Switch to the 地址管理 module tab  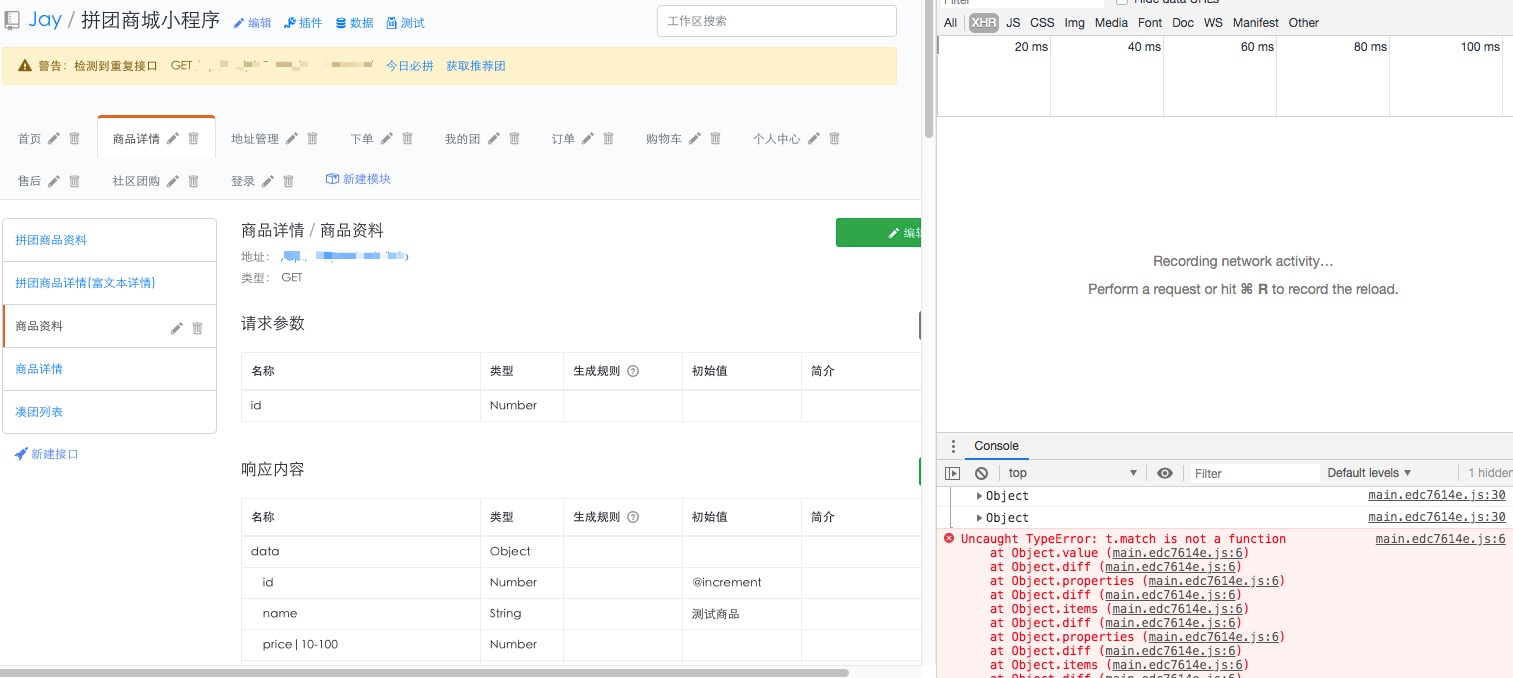(255, 139)
